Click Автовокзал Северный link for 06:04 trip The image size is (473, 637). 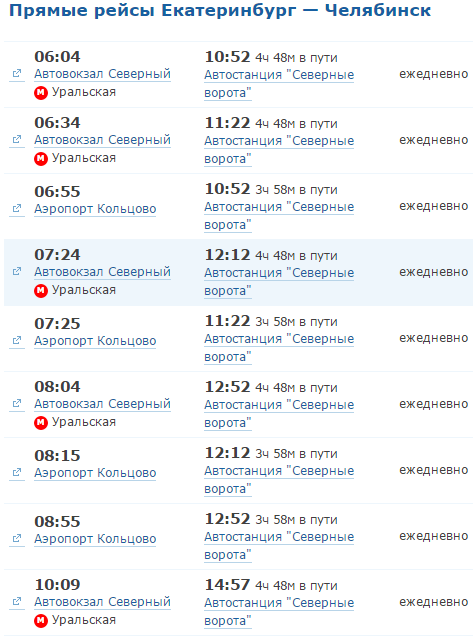tap(102, 74)
